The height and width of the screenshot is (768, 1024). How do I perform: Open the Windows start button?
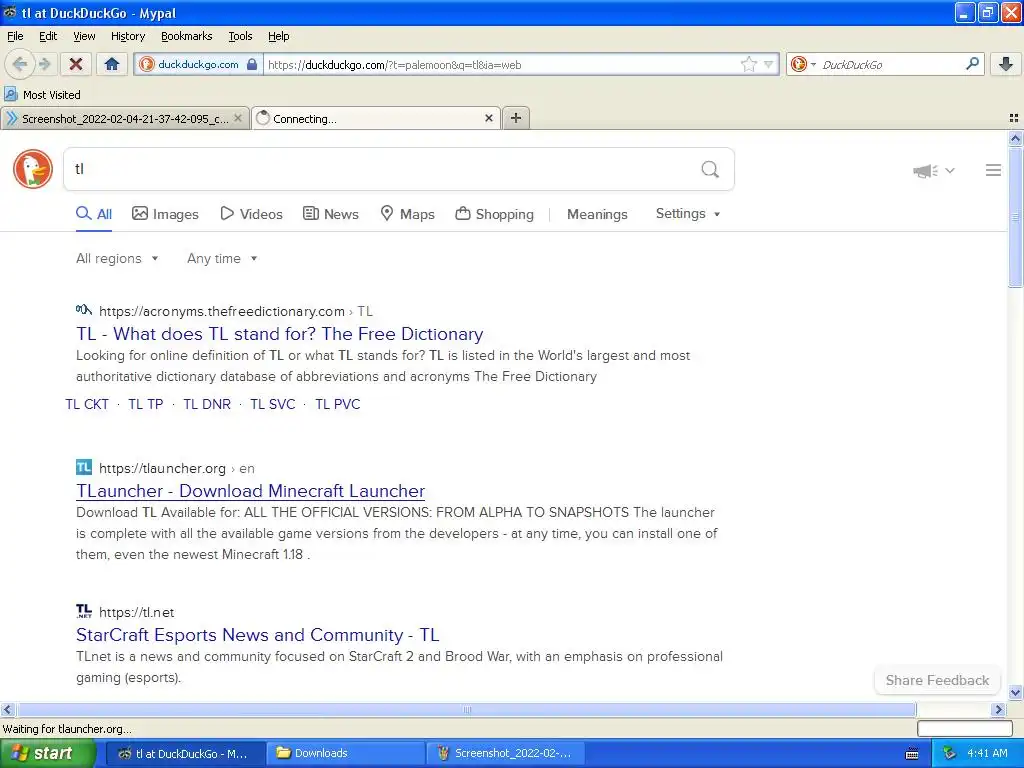click(47, 754)
